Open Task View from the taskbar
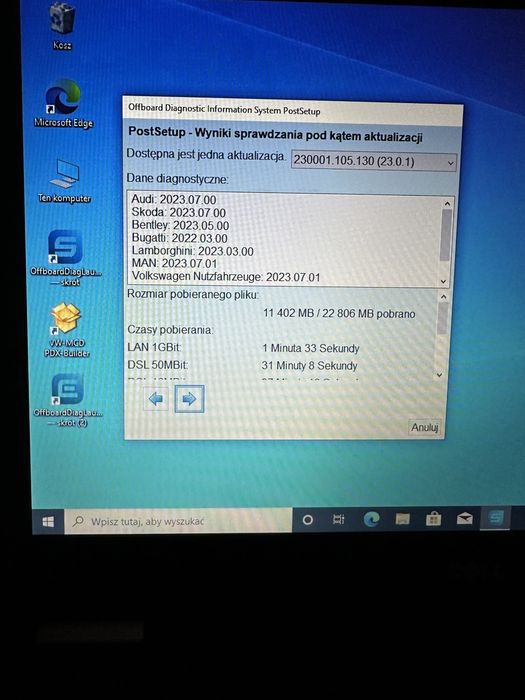This screenshot has height=700, width=525. pyautogui.click(x=339, y=519)
